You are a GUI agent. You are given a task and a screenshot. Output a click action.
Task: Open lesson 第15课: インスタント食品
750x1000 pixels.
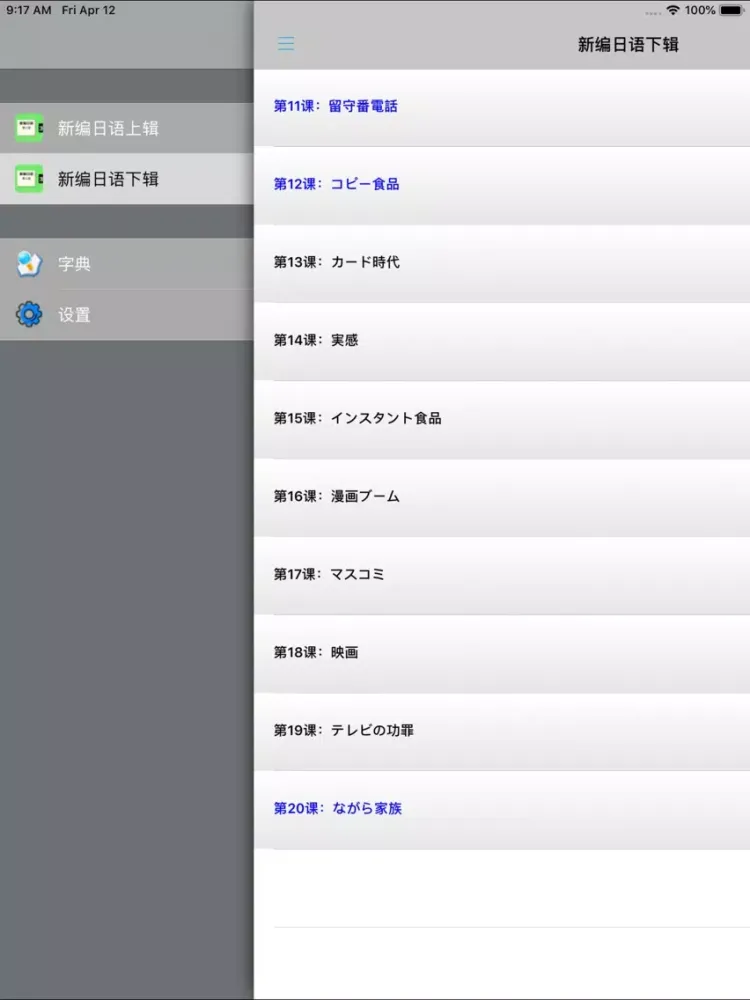click(x=502, y=419)
